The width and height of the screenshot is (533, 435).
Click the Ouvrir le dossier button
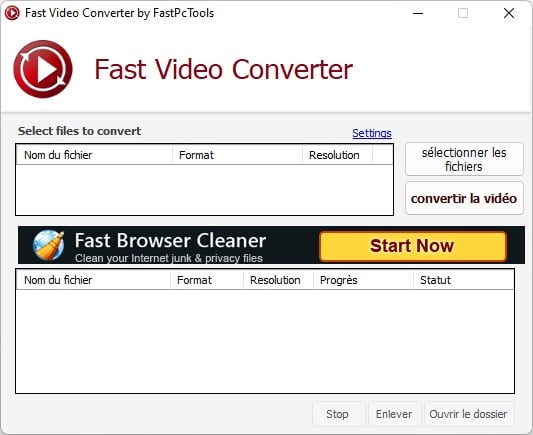[x=469, y=414]
